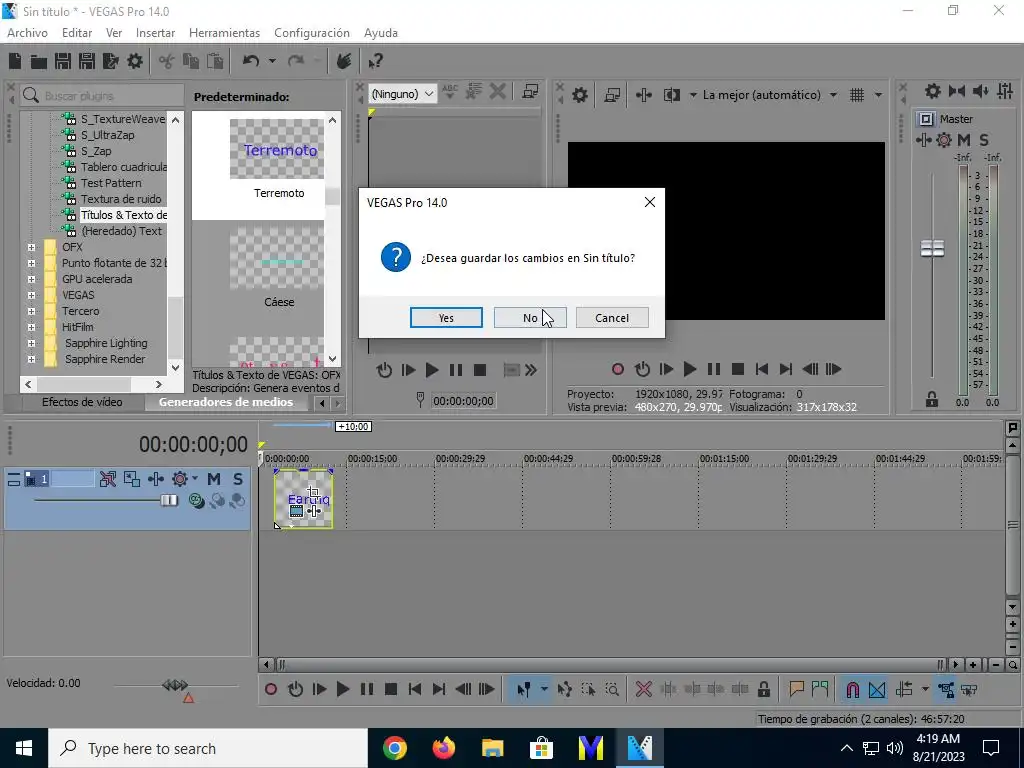Image resolution: width=1024 pixels, height=768 pixels.
Task: Expand the Sapphire Lighting folder
Action: pos(31,344)
